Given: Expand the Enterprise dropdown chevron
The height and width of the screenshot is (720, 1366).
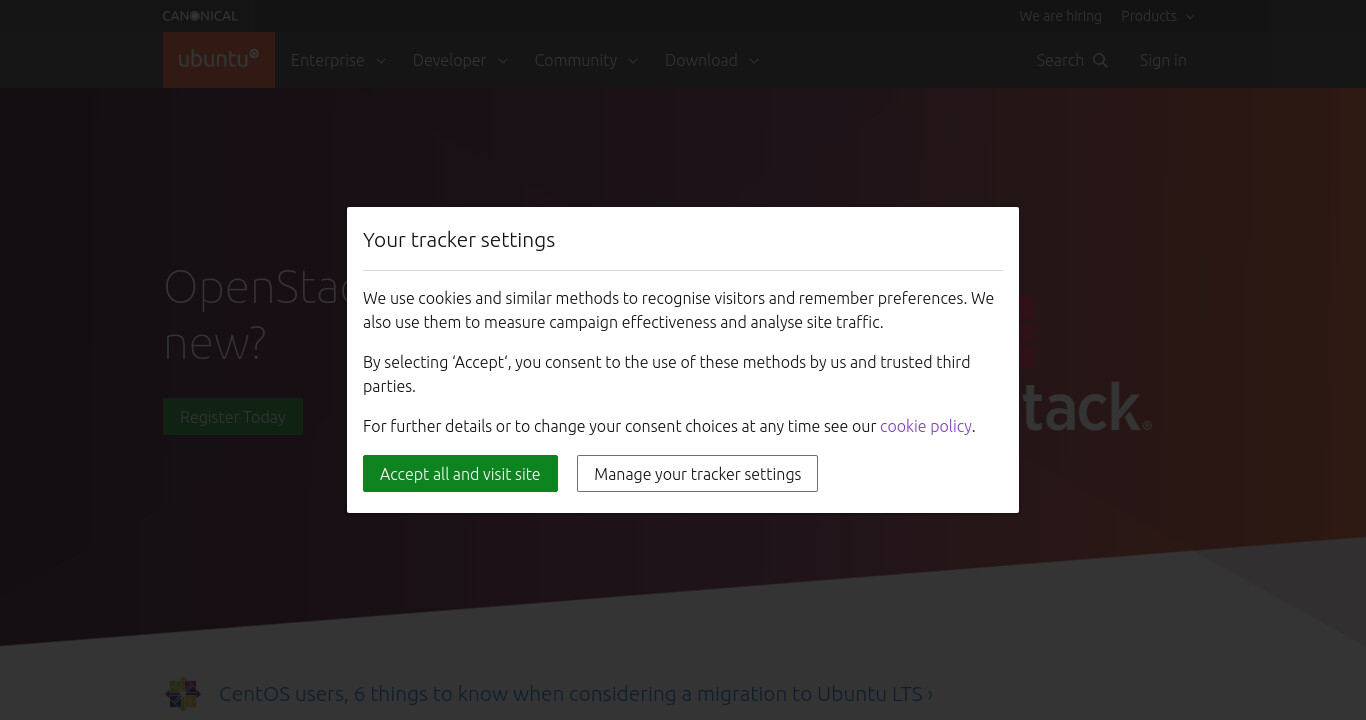Looking at the screenshot, I should [x=381, y=61].
